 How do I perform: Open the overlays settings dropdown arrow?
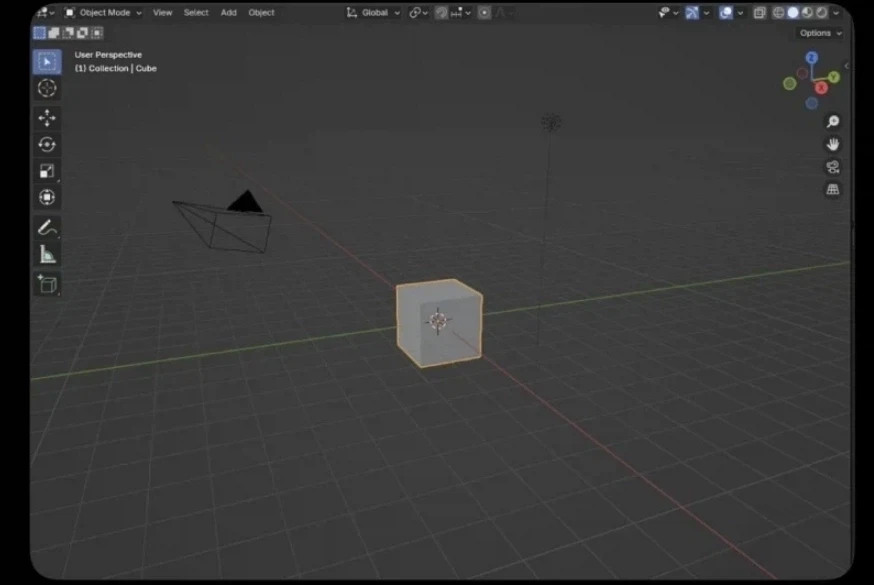click(x=740, y=13)
